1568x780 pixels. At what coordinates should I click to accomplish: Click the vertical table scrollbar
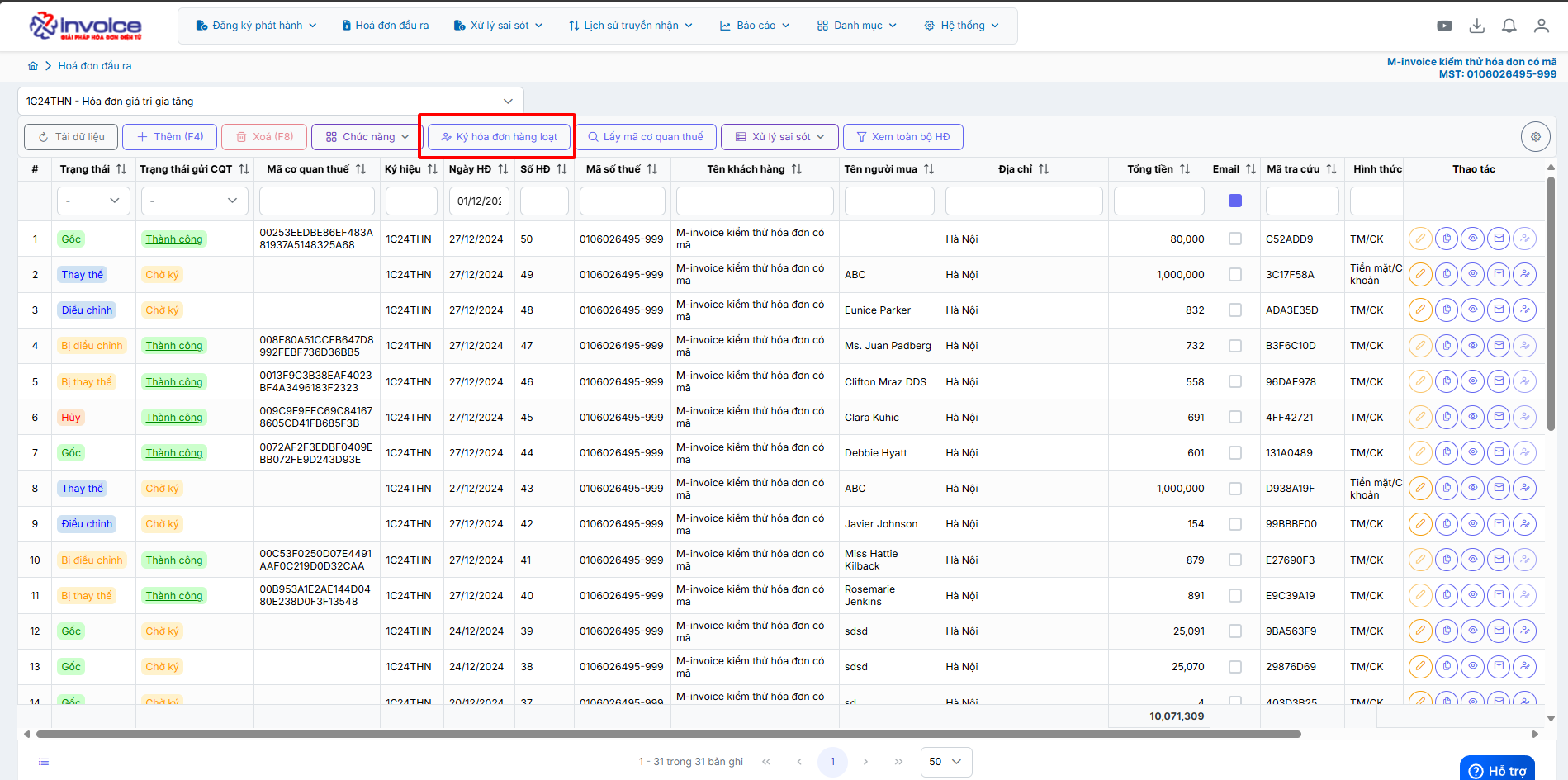click(1551, 304)
